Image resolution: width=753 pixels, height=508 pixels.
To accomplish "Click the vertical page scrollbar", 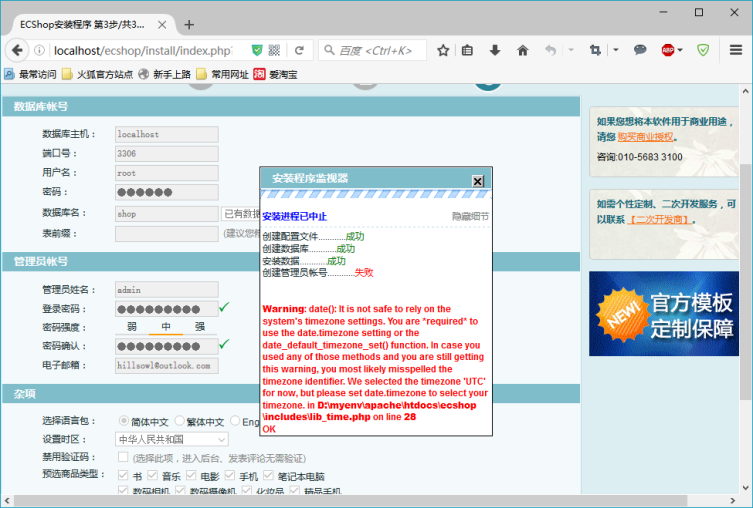I will click(x=745, y=281).
